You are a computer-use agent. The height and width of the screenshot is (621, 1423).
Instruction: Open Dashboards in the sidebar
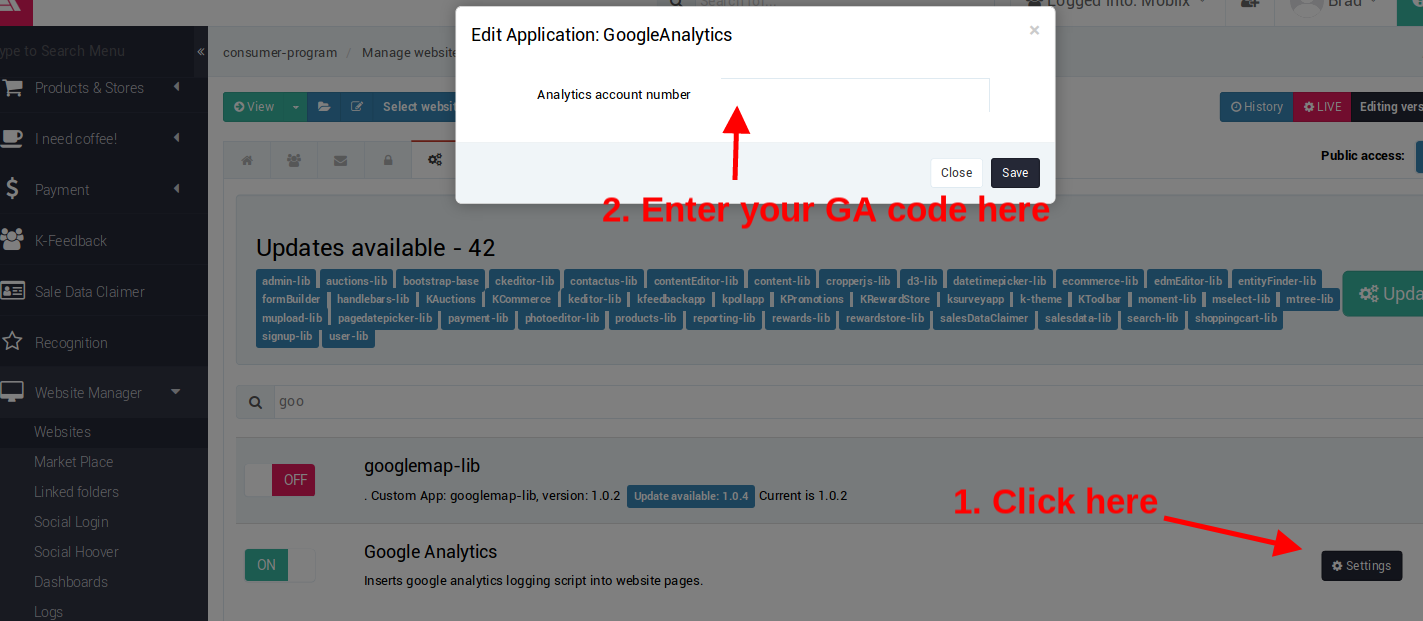[x=70, y=582]
